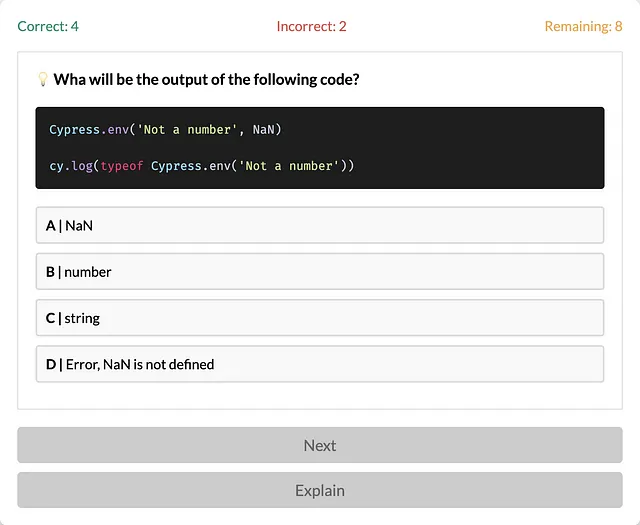Click the Remaining: 8 counter
The image size is (640, 525).
pos(583,26)
